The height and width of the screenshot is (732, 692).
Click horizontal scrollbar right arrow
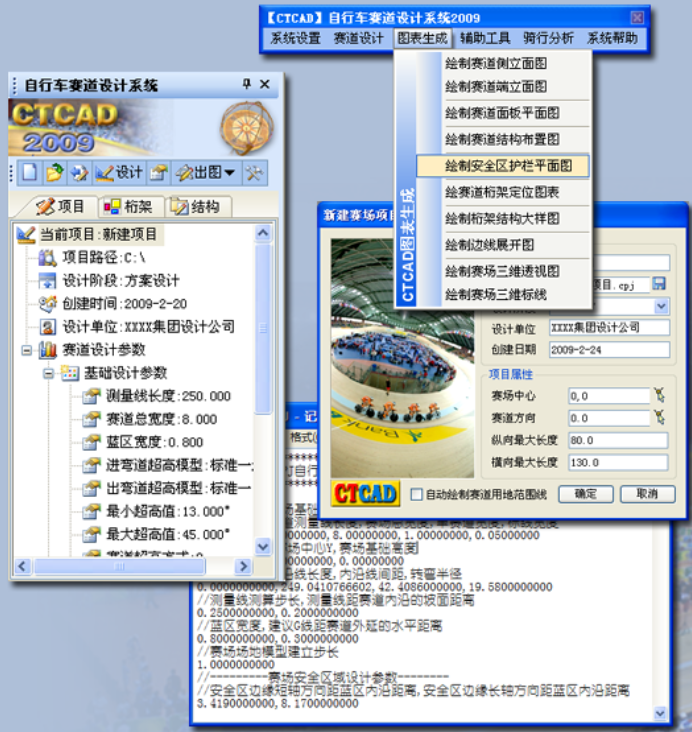point(243,566)
